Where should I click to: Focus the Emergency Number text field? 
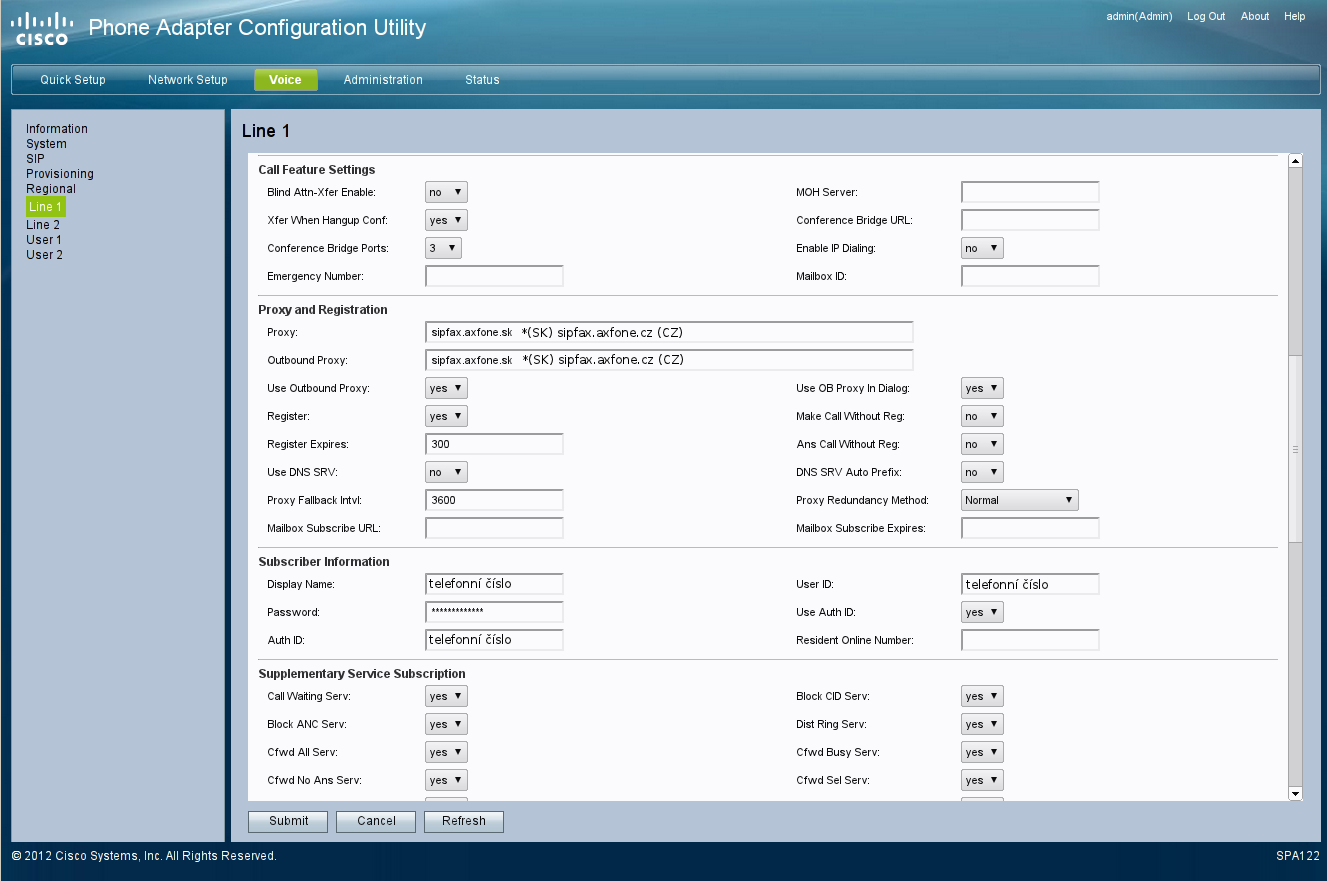tap(494, 276)
